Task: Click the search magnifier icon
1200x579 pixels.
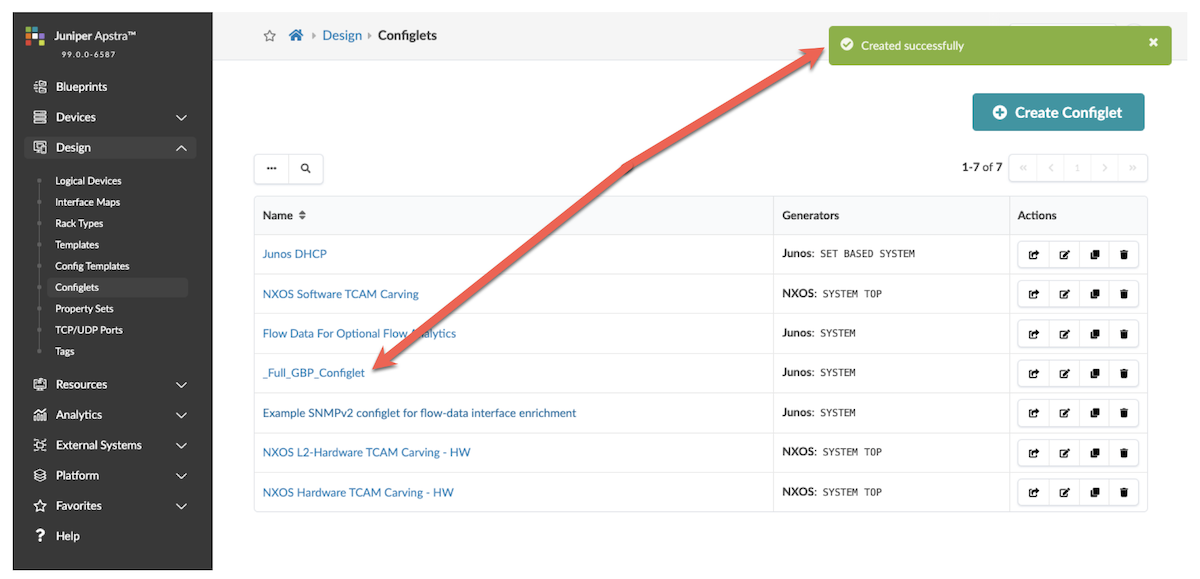Action: (306, 169)
